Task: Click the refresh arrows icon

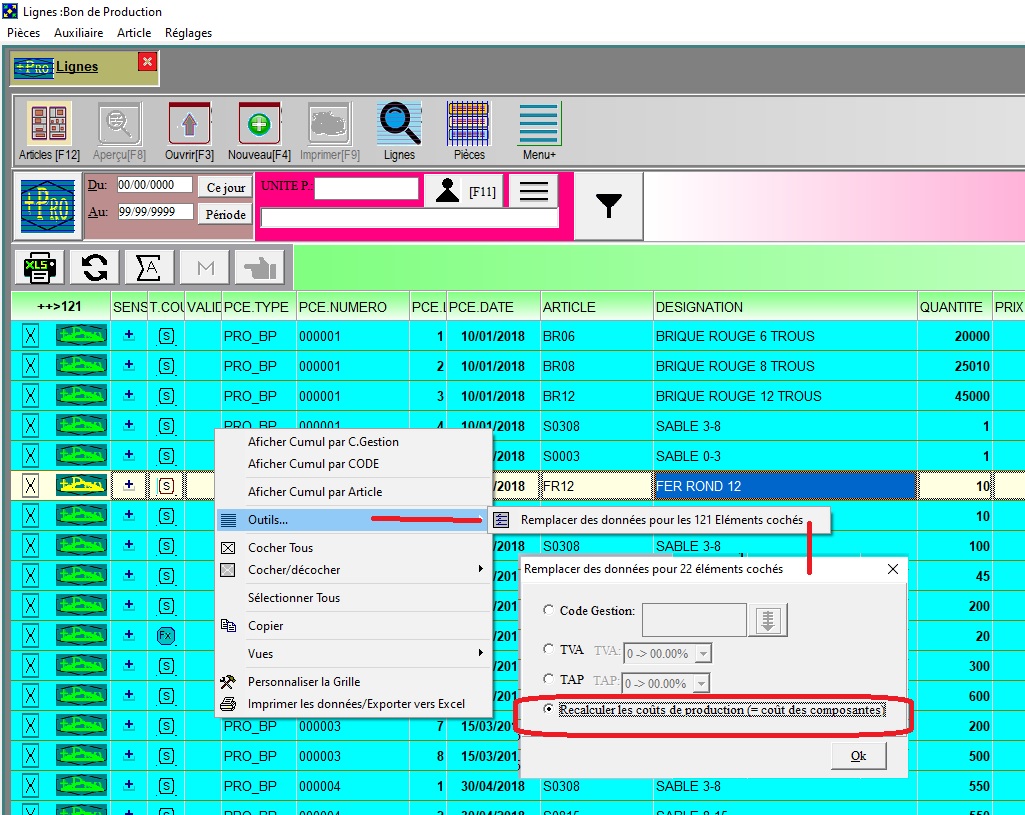Action: tap(95, 267)
